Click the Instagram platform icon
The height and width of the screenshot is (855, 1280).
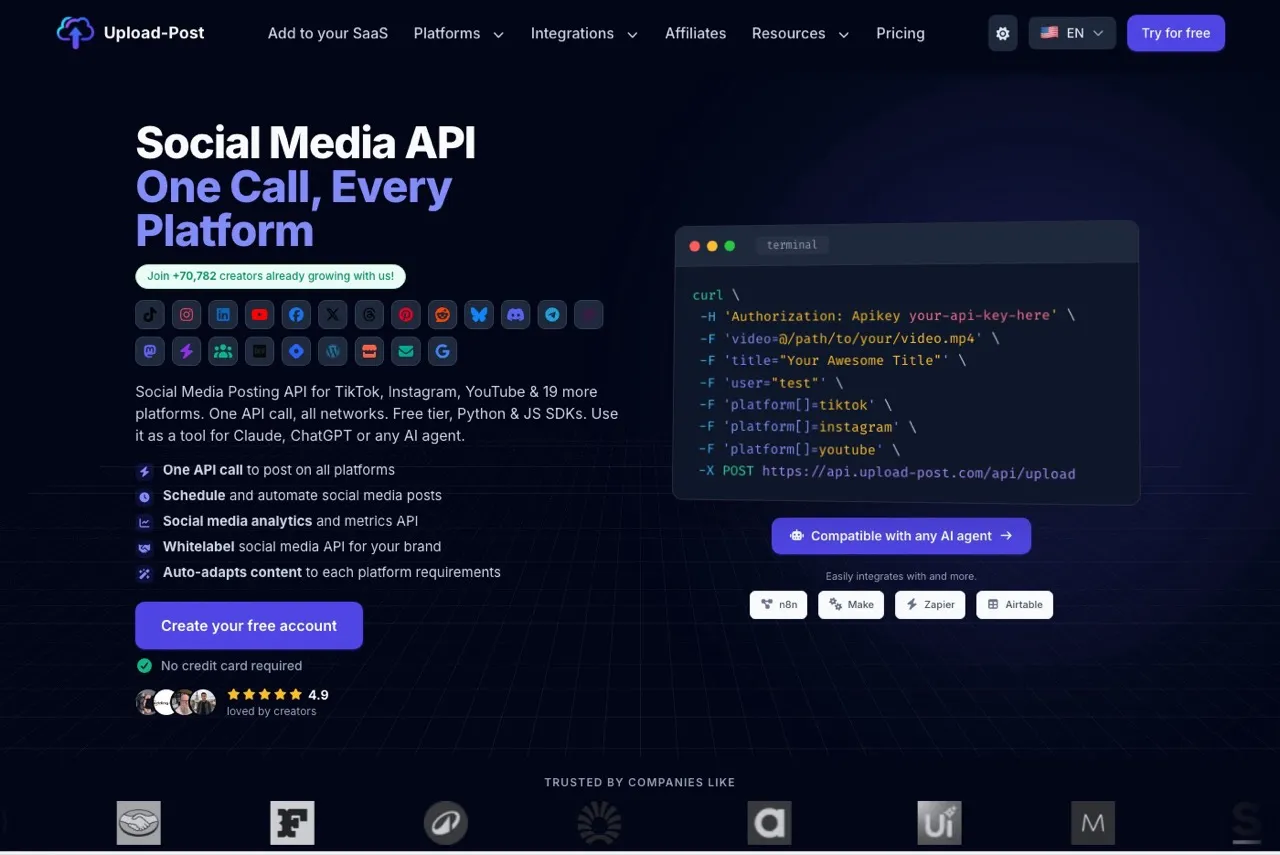tap(186, 314)
